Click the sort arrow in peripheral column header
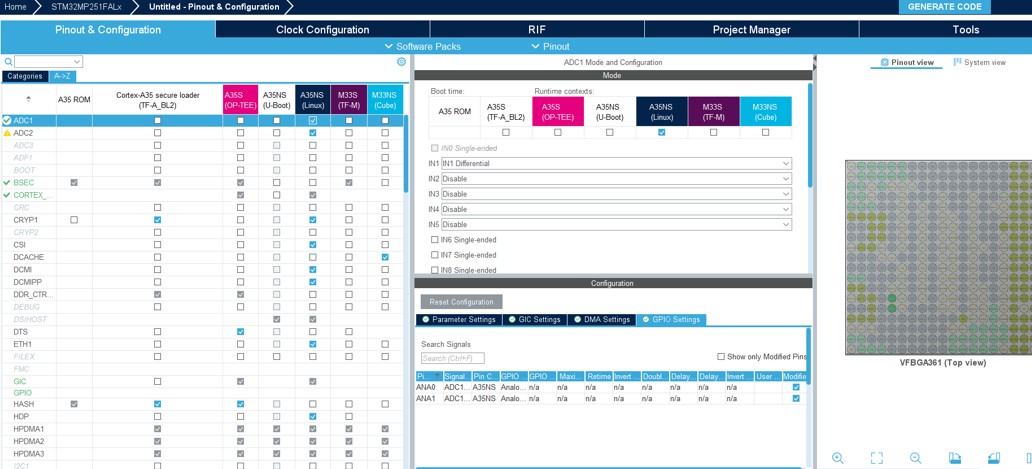The image size is (1032, 469). [28, 99]
